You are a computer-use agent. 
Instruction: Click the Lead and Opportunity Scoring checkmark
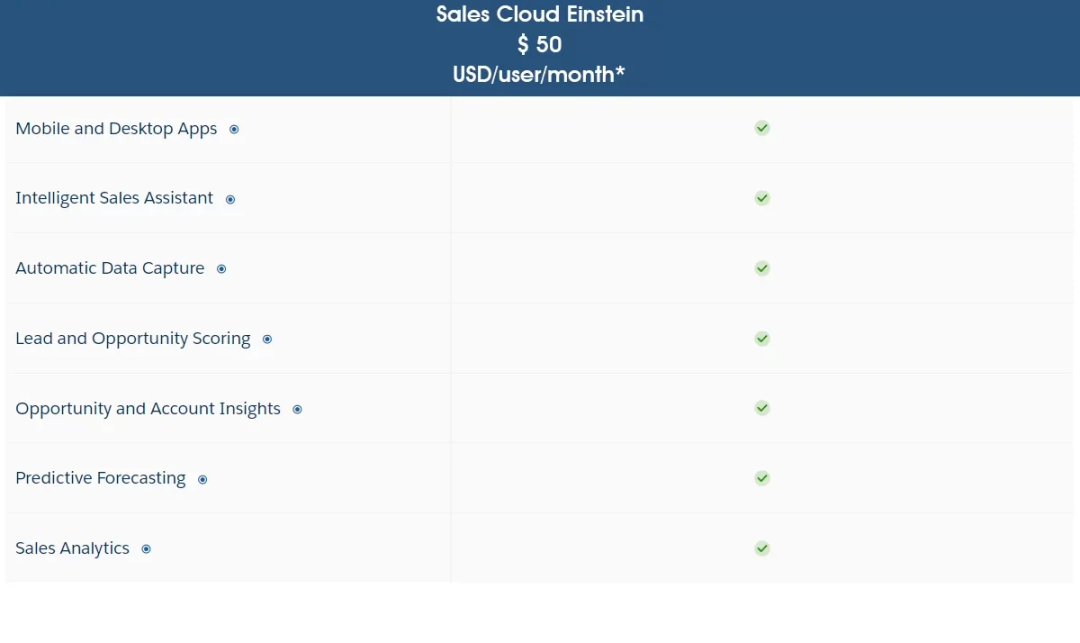(x=762, y=338)
